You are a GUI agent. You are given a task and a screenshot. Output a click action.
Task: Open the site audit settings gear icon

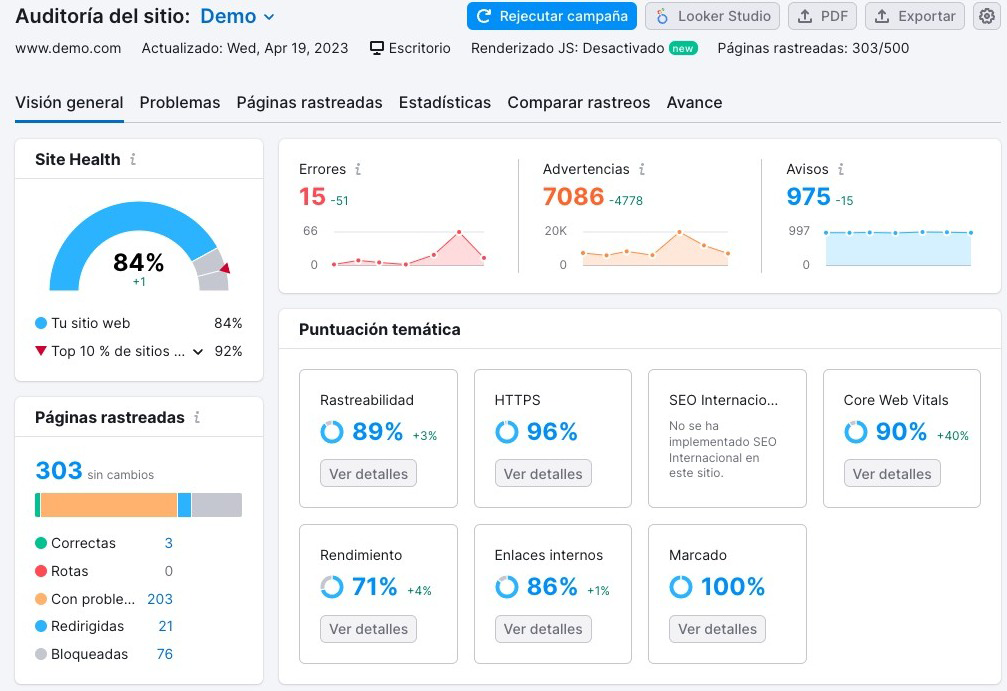coord(986,16)
